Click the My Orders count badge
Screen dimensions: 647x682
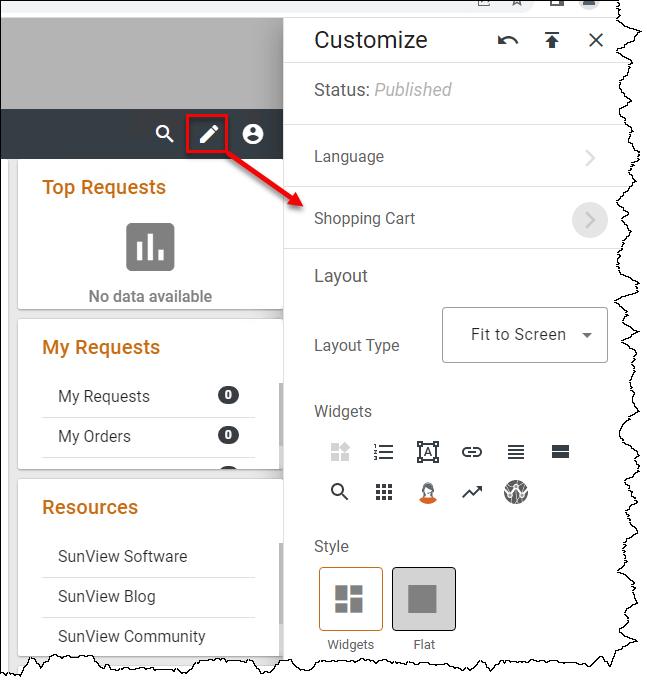(228, 435)
